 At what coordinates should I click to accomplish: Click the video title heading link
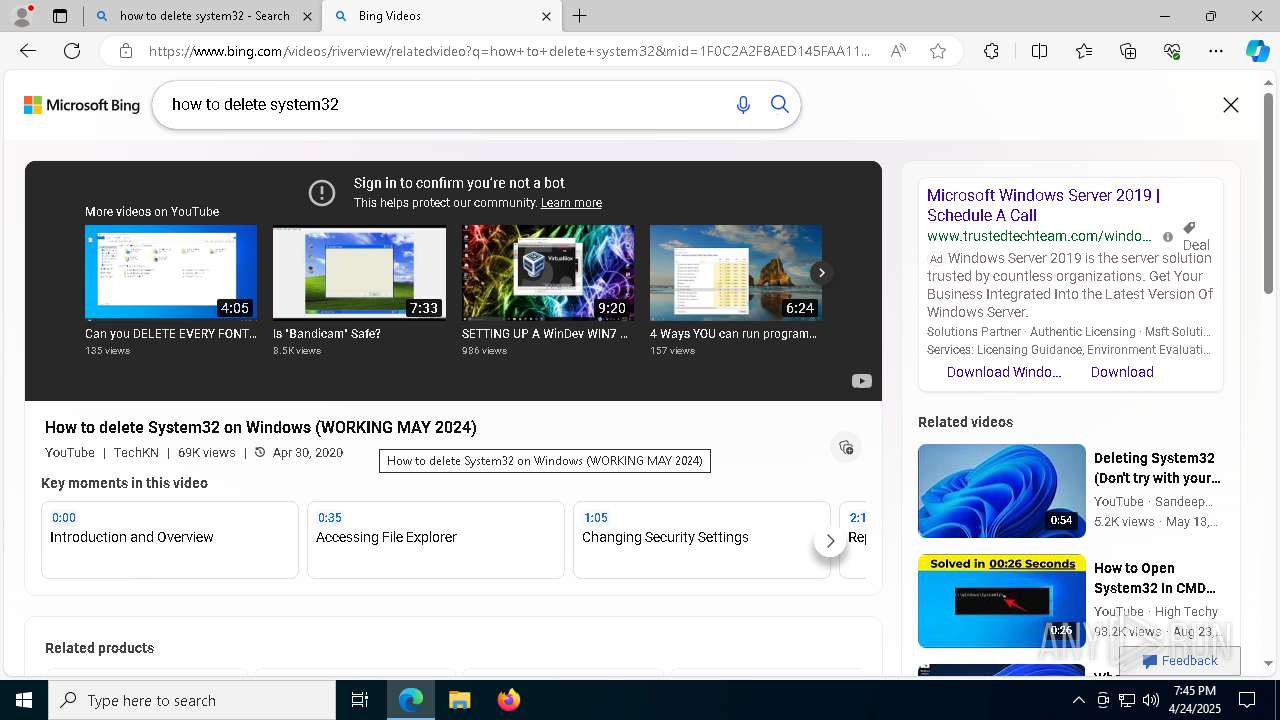261,427
